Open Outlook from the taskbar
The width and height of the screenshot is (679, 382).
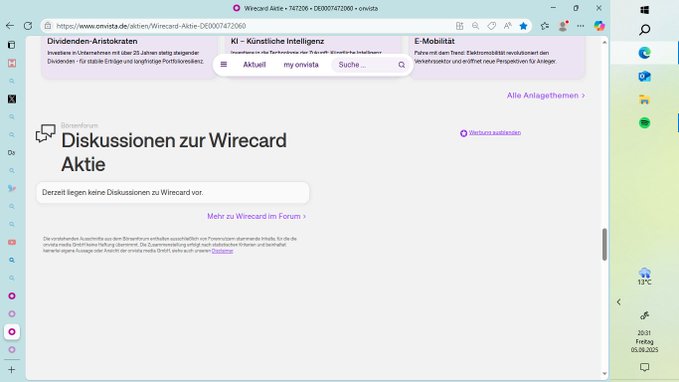point(644,77)
